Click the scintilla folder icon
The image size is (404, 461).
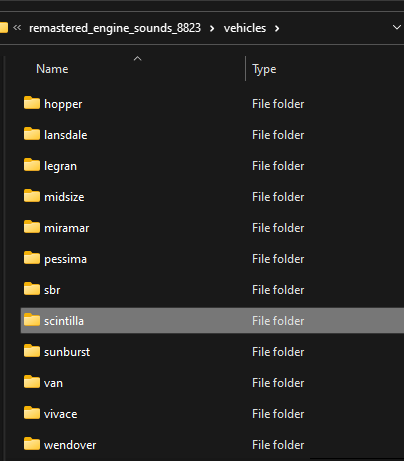32,320
